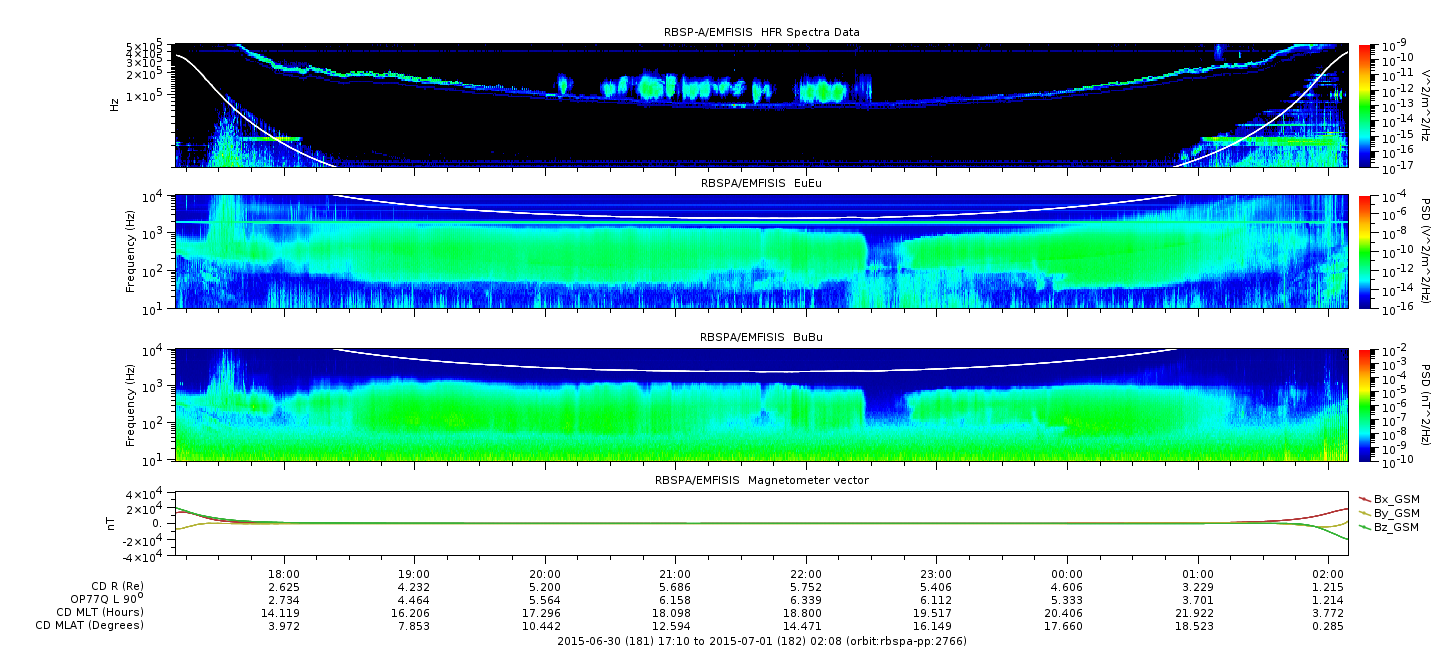Click the Bz_GSM legend entry
This screenshot has height=658, width=1447.
(1389, 527)
